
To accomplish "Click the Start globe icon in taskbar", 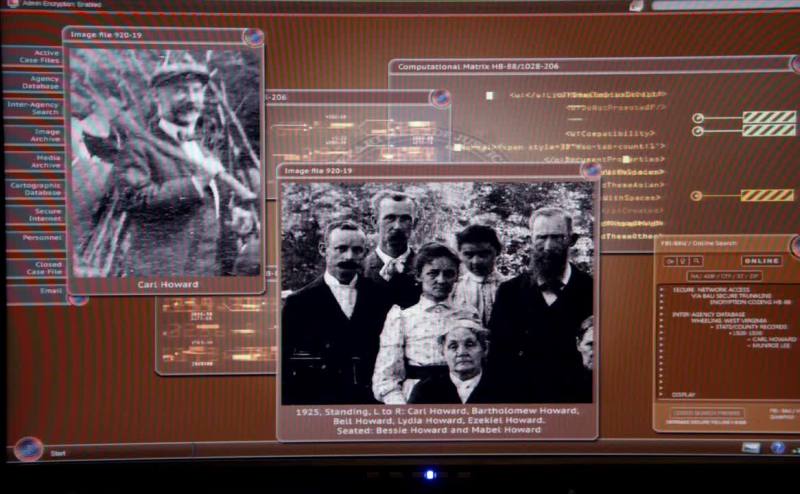I will click(27, 448).
